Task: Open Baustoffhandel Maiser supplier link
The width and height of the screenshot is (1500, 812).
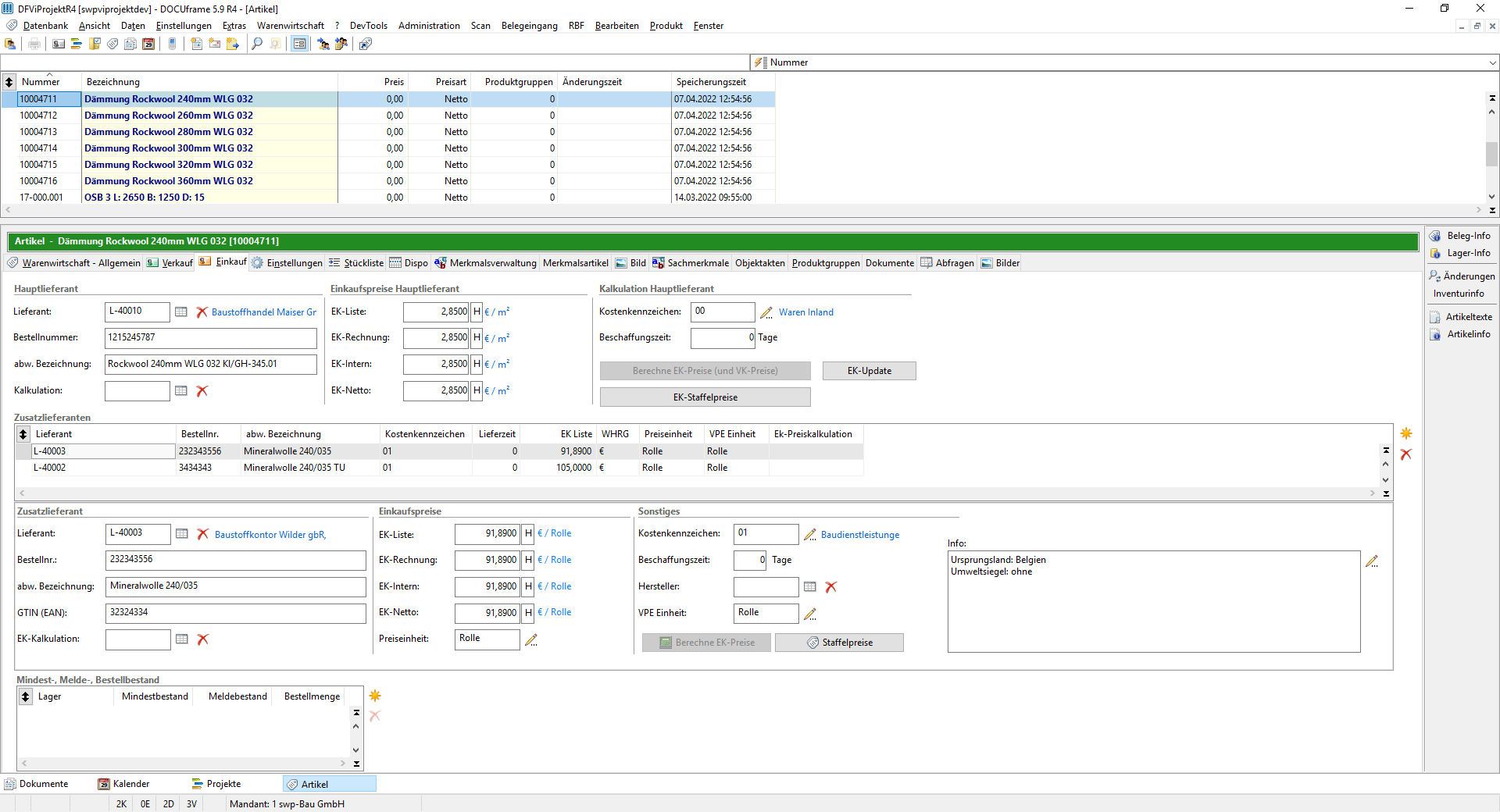Action: [264, 312]
